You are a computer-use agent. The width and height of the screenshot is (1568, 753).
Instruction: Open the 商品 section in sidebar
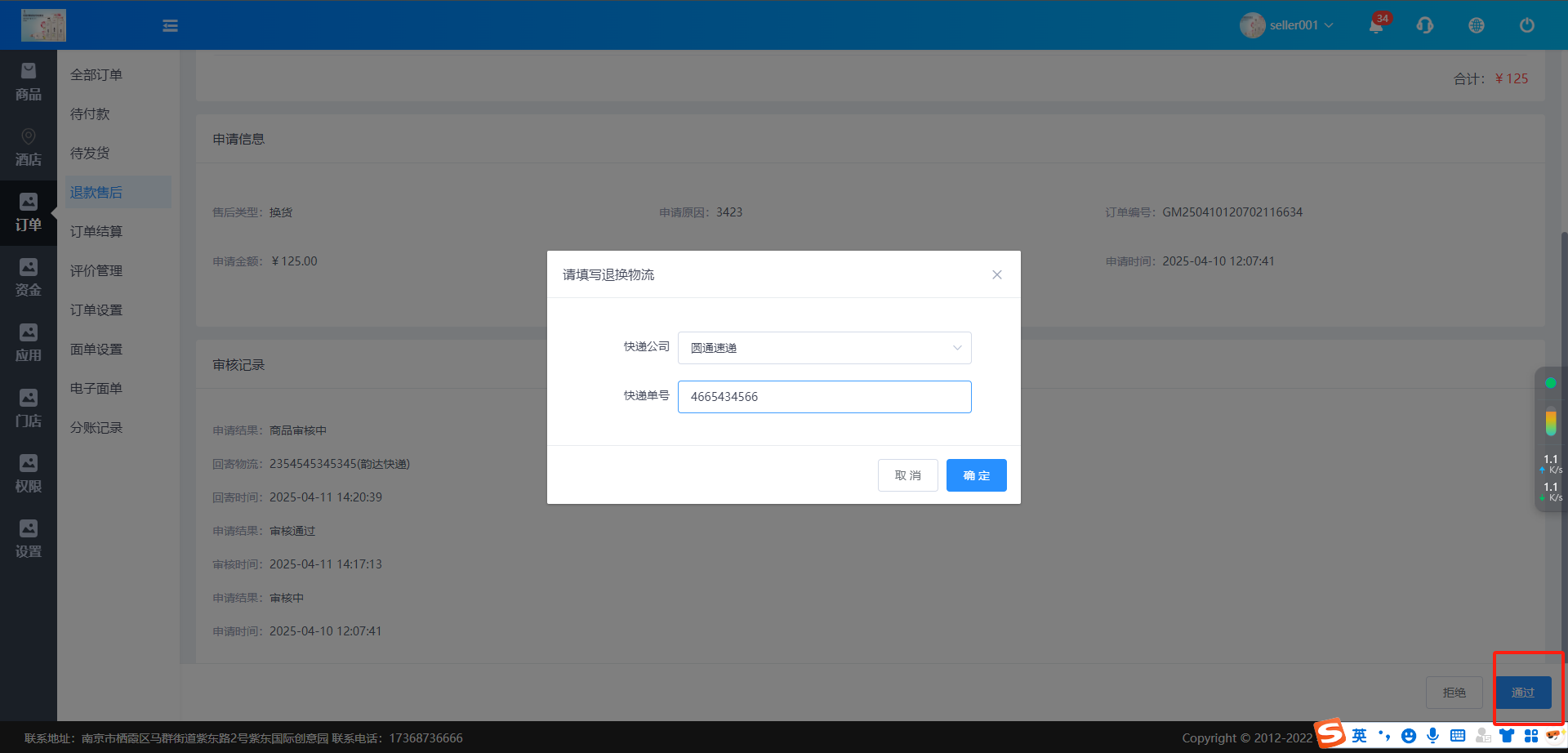(x=29, y=82)
